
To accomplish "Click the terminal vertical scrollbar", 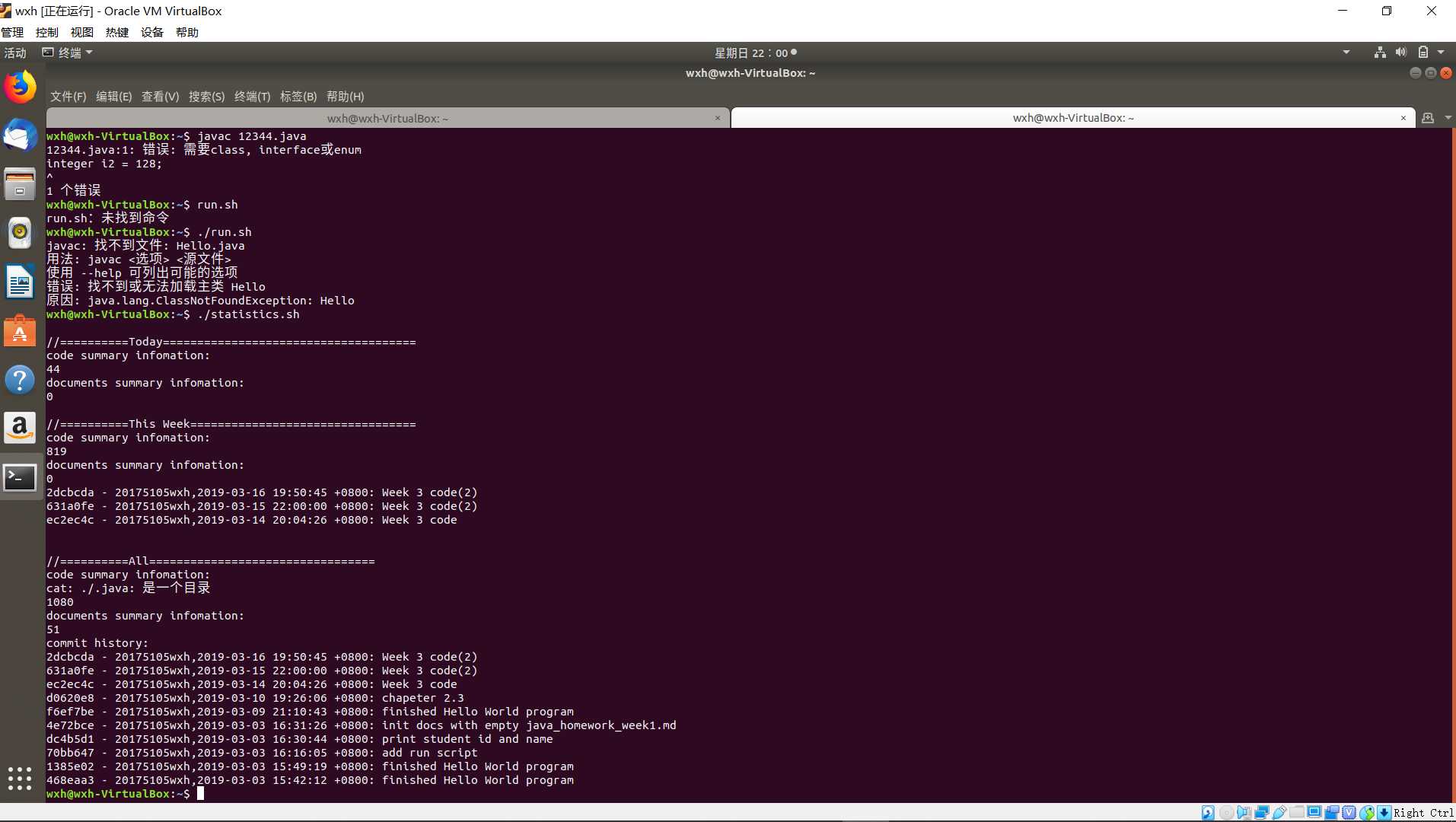I will 1454,464.
